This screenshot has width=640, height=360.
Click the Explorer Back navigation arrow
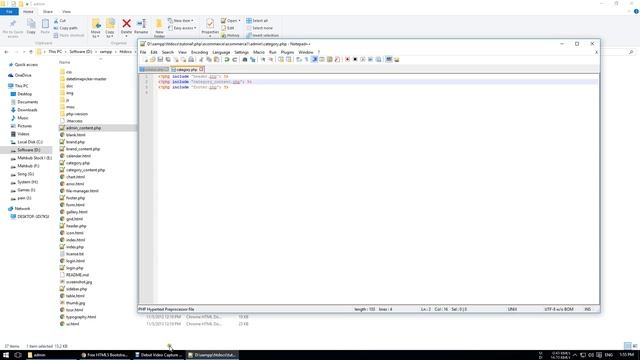pyautogui.click(x=6, y=52)
